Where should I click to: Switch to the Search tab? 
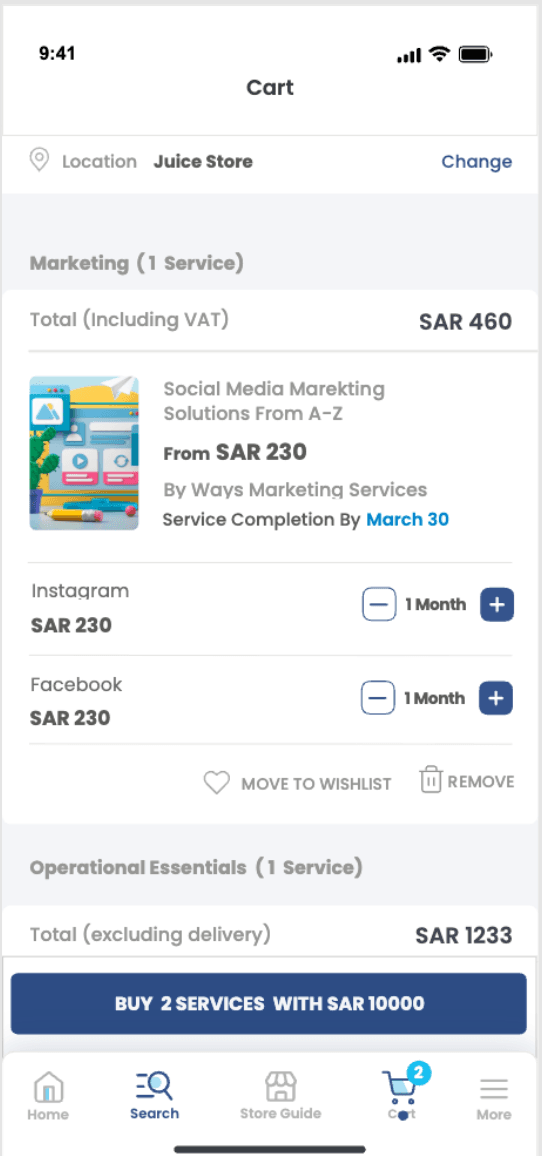point(154,1096)
